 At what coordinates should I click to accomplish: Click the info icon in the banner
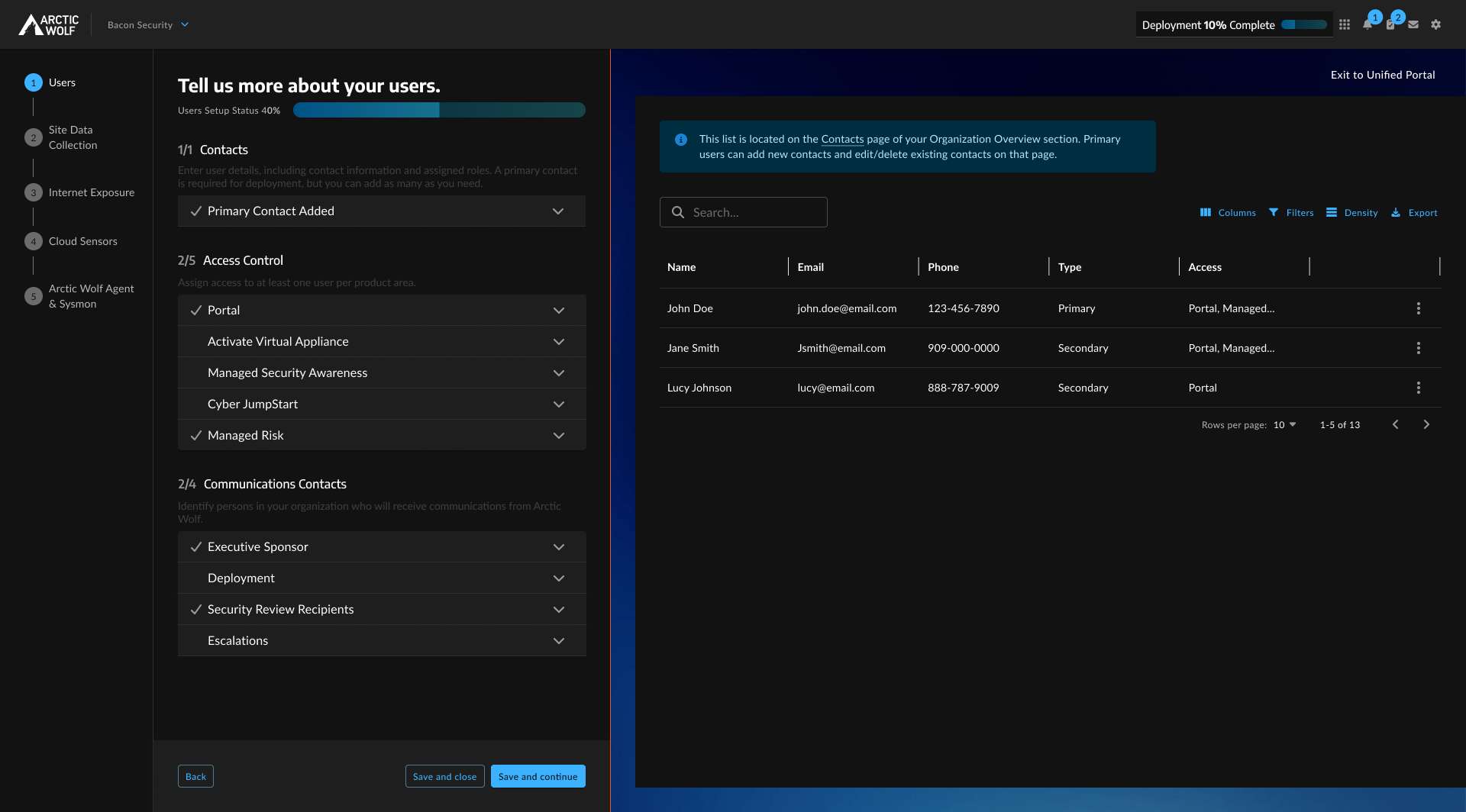tap(681, 140)
